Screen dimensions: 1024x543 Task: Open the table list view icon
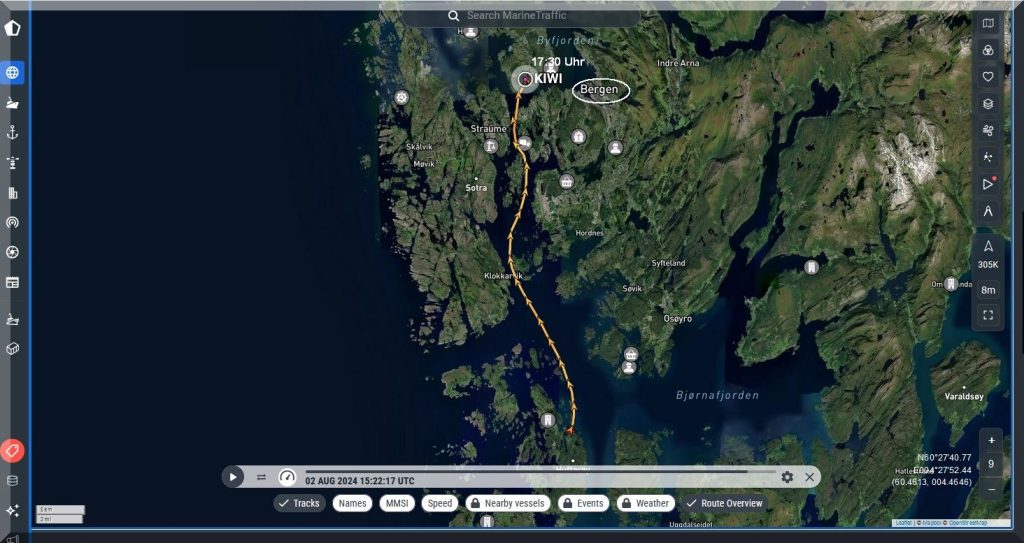pyautogui.click(x=13, y=282)
